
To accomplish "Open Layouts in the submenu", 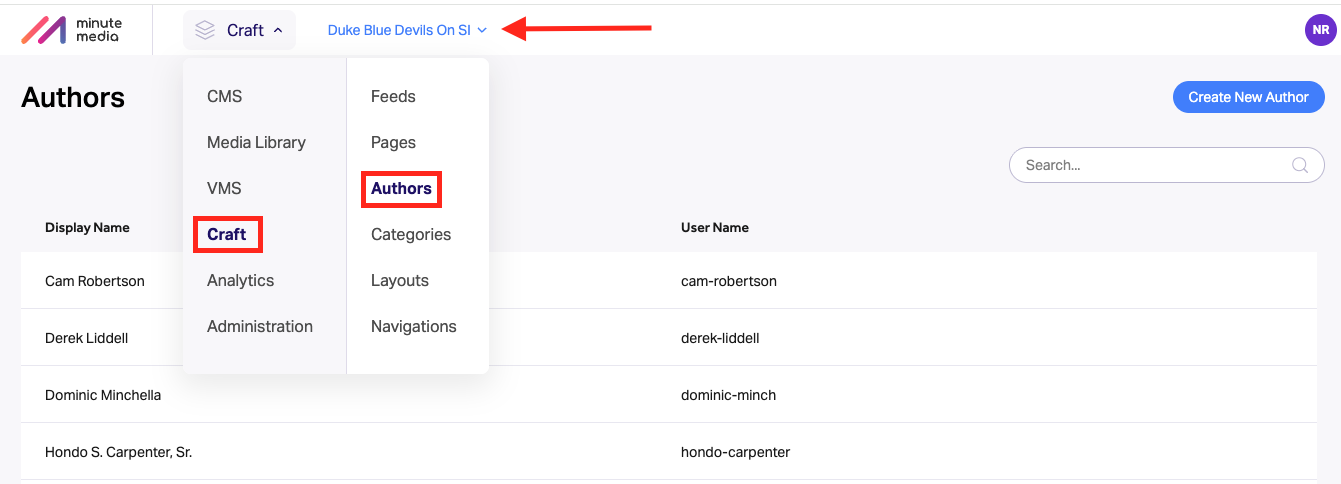I will pos(400,280).
